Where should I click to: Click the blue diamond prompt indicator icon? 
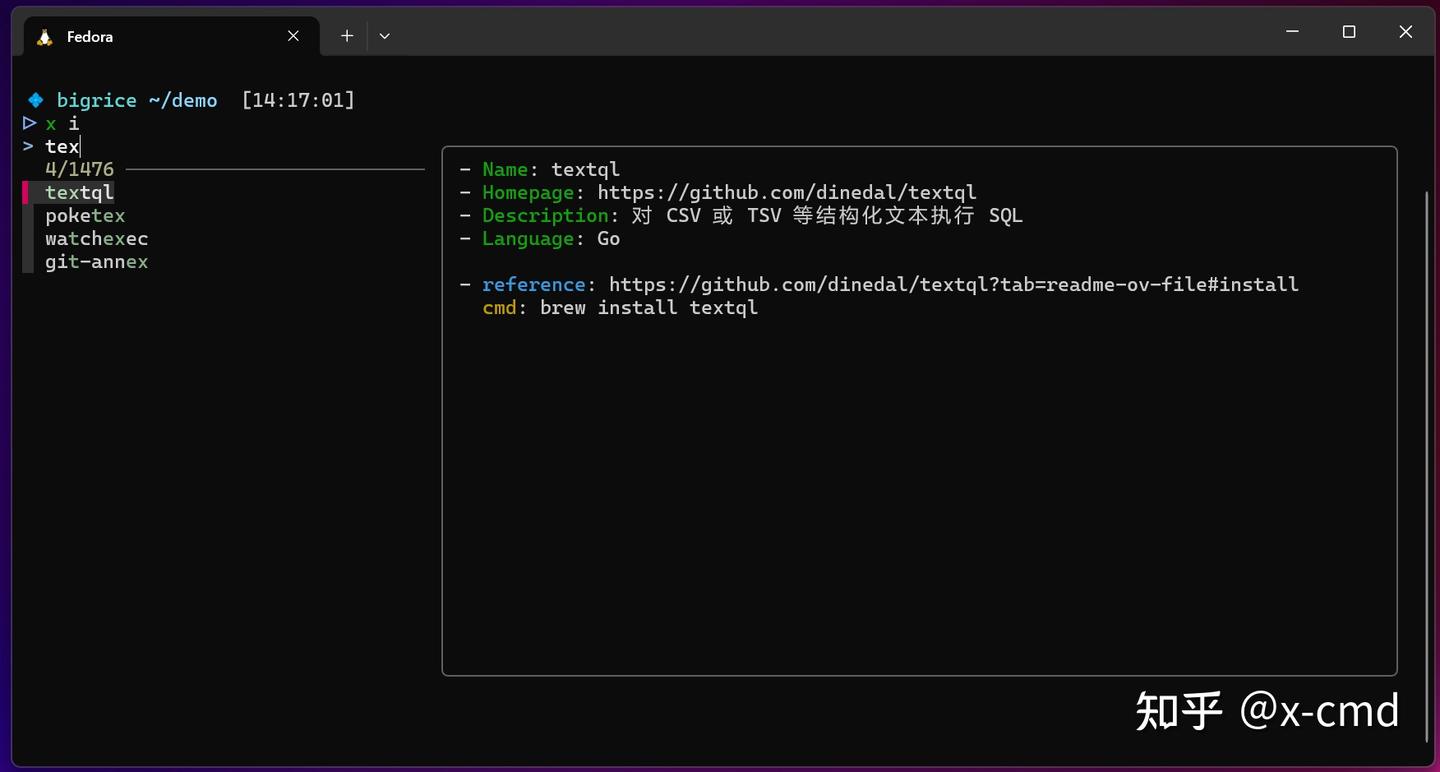[35, 99]
